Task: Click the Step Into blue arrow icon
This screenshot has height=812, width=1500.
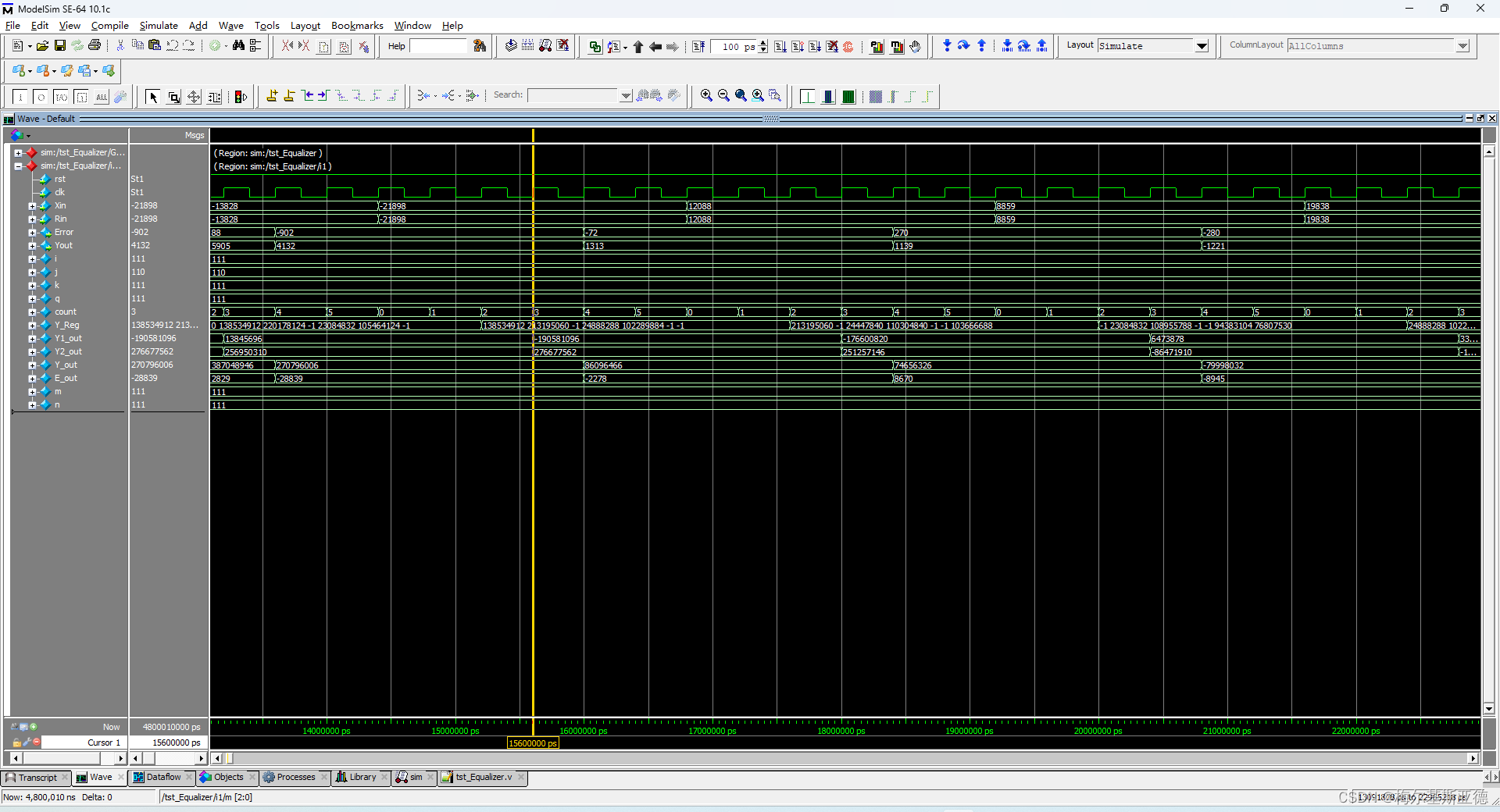Action: click(947, 46)
